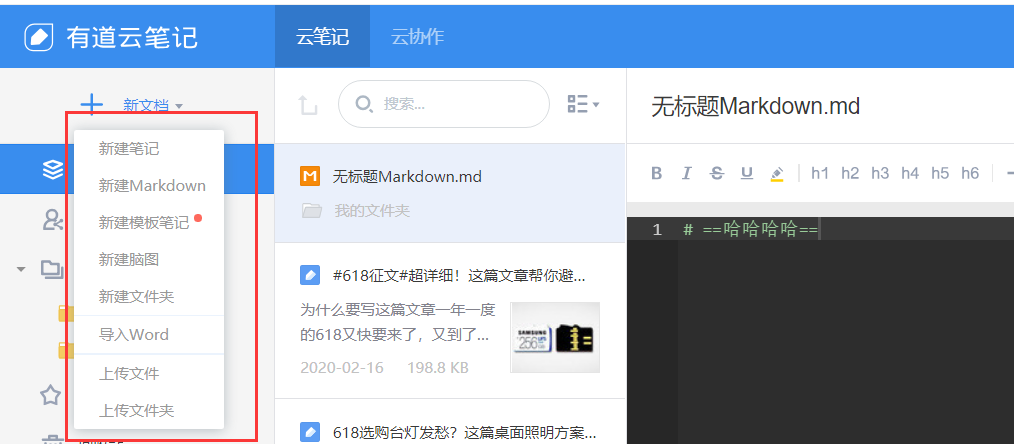Click the 搜索 search input field
The image size is (1014, 444).
pos(444,104)
